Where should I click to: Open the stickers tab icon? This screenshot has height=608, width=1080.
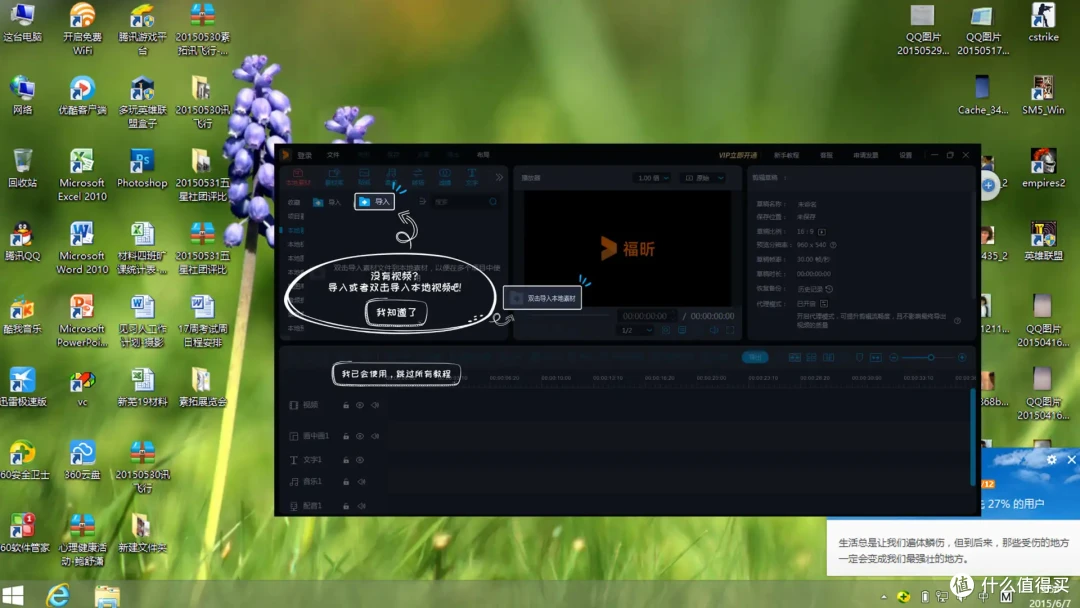pos(364,177)
